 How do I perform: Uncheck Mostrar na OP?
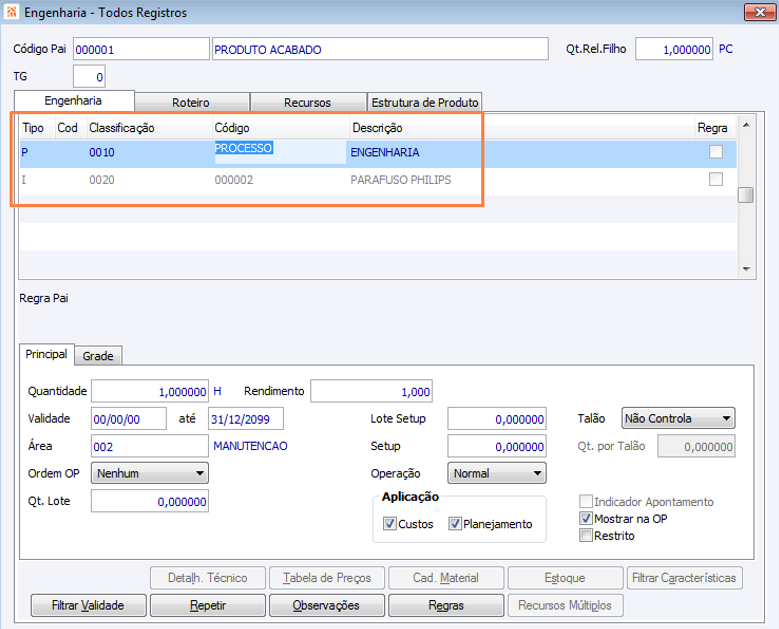pyautogui.click(x=586, y=518)
